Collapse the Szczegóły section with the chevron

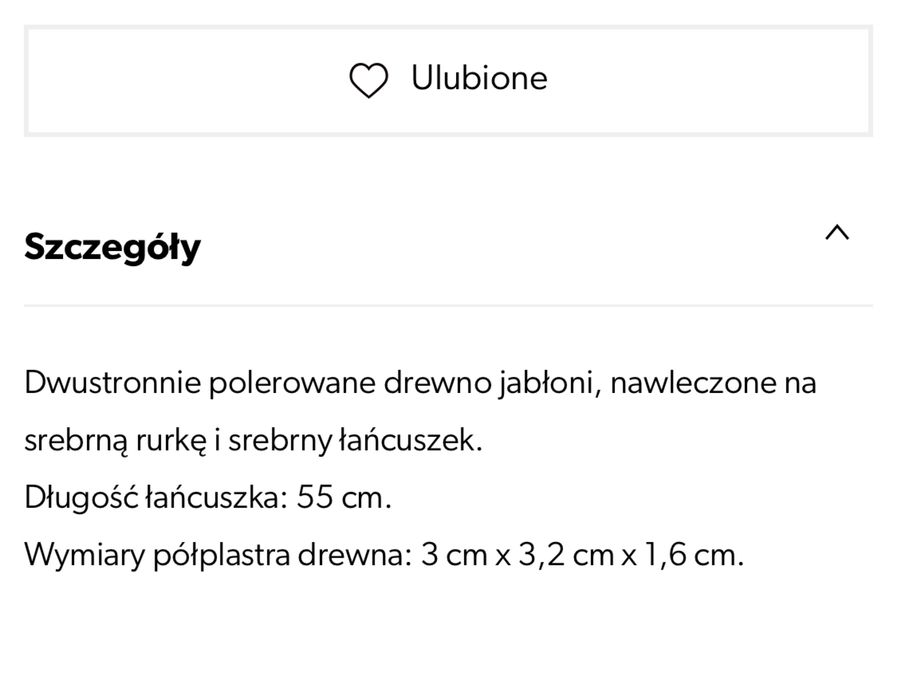[836, 233]
